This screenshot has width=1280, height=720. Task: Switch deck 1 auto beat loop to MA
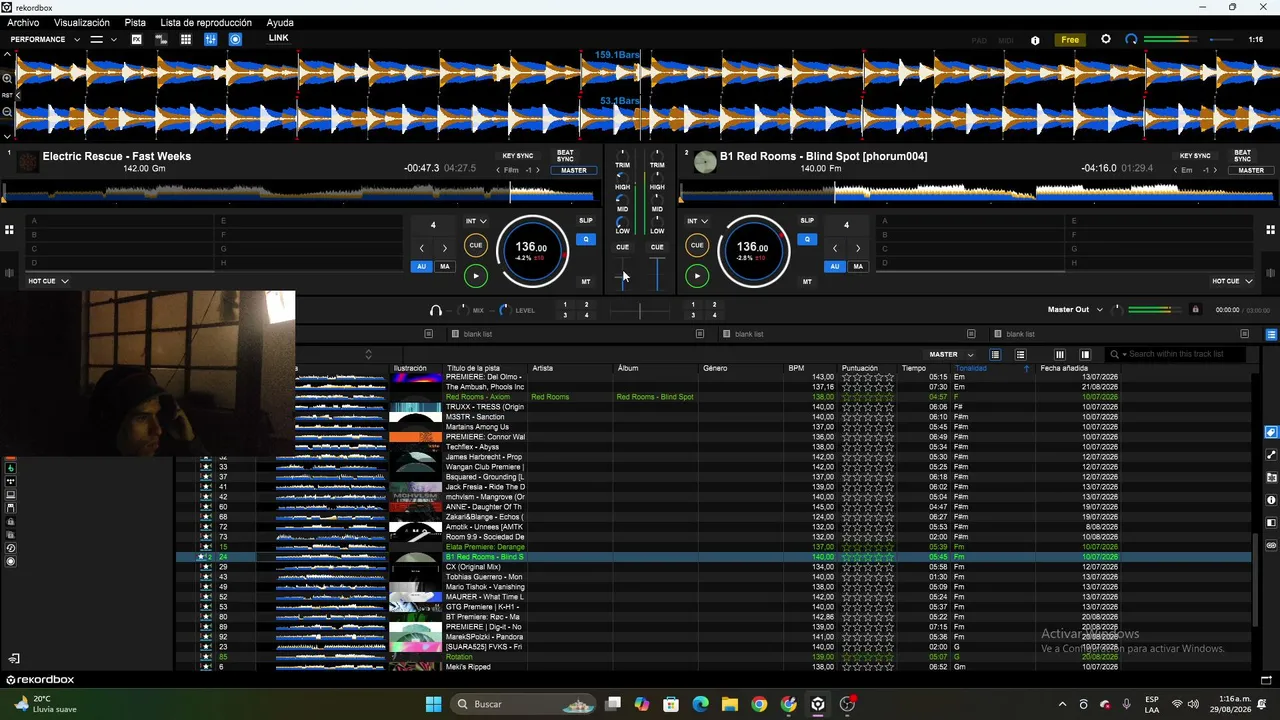click(445, 267)
